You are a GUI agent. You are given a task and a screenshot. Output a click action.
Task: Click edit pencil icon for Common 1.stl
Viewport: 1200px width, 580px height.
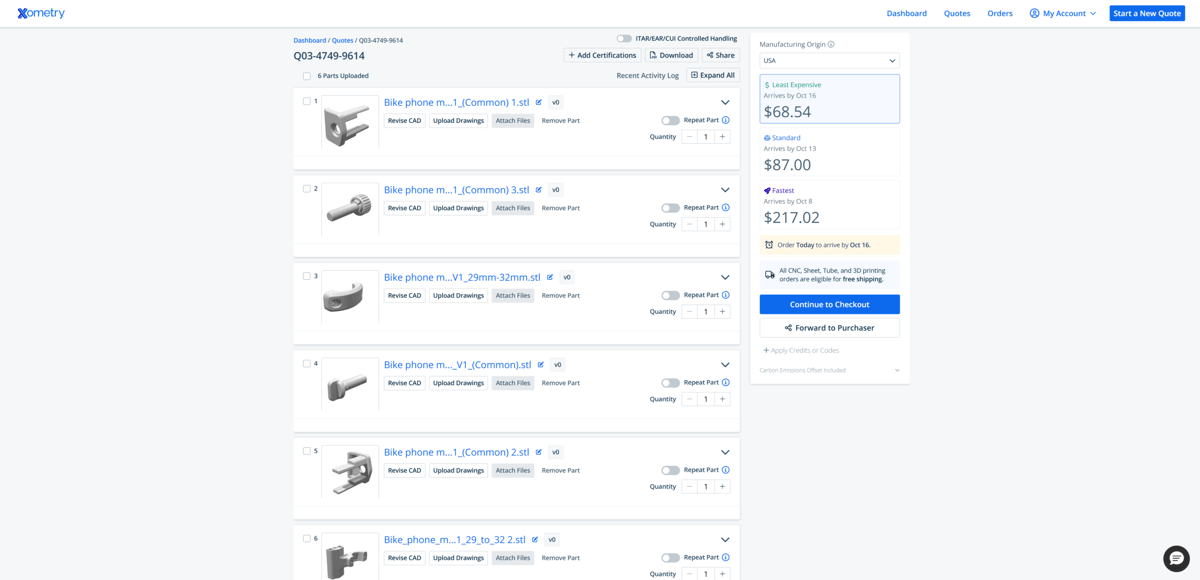(539, 102)
